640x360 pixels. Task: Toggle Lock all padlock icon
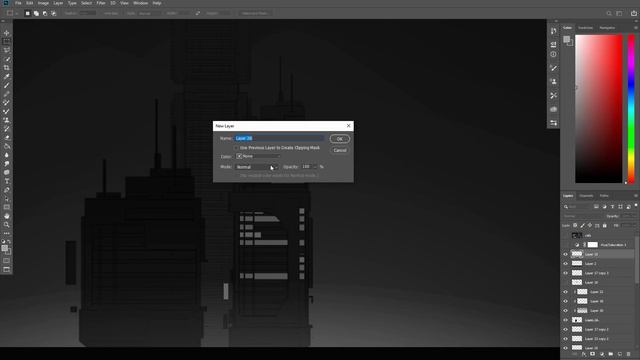coord(605,225)
